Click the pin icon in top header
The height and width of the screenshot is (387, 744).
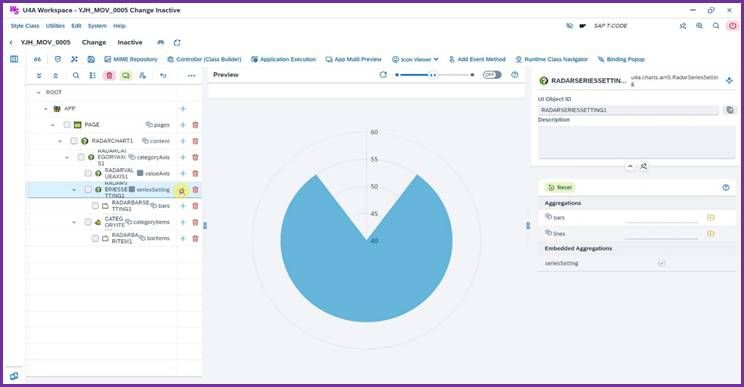click(x=683, y=26)
